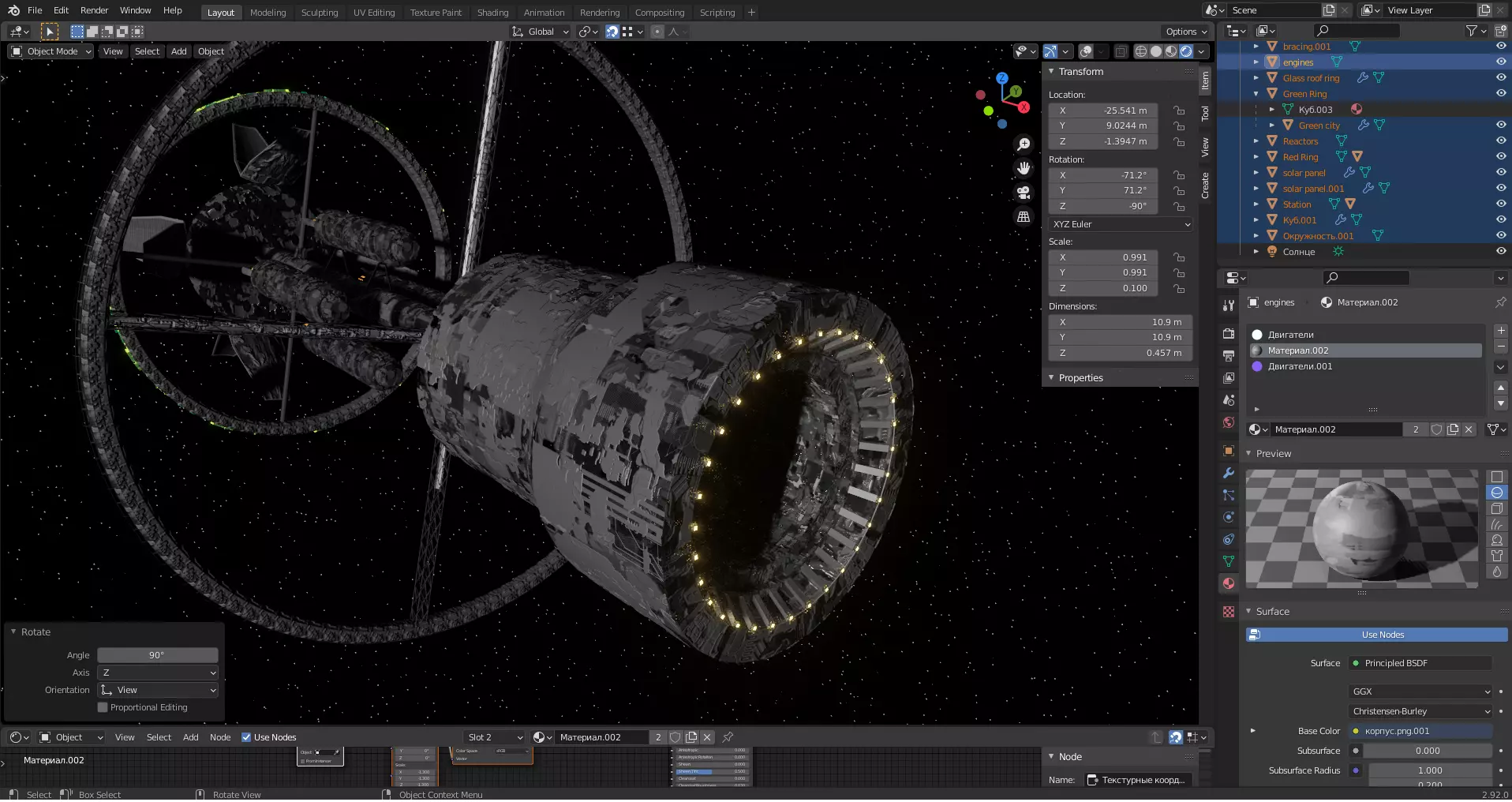Switch to wireframe viewport shading

[x=1141, y=51]
